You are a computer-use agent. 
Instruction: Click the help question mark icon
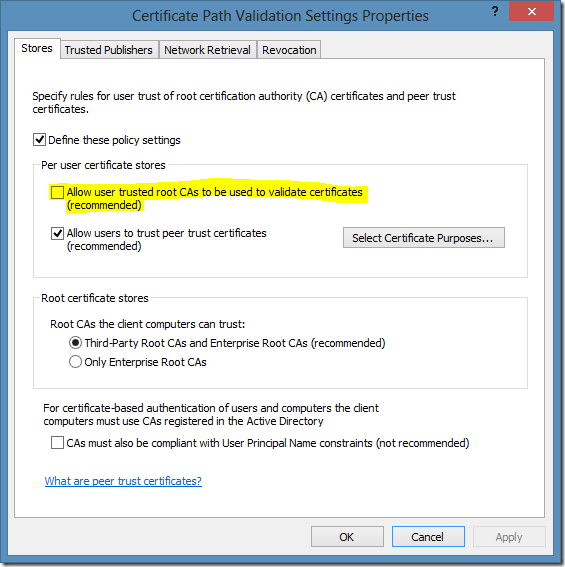(495, 12)
